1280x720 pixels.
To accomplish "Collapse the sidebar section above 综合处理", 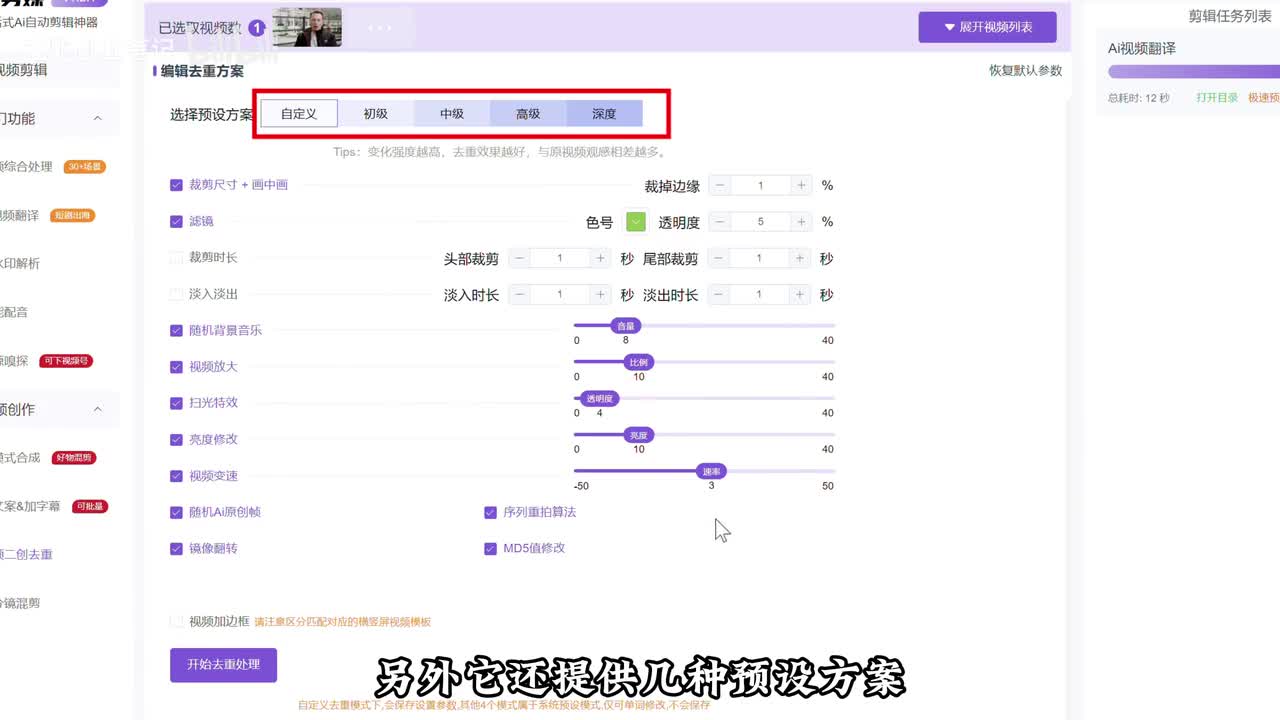I will [98, 119].
